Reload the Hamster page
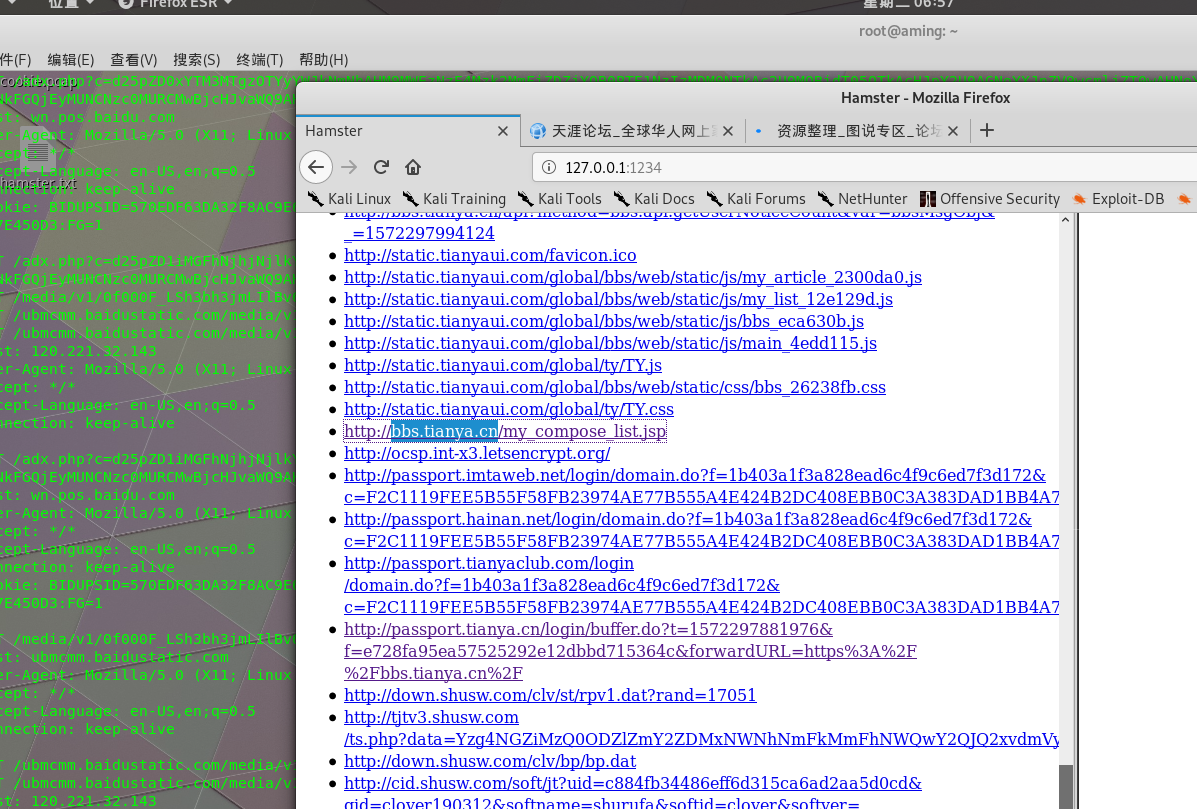This screenshot has width=1197, height=809. point(381,167)
